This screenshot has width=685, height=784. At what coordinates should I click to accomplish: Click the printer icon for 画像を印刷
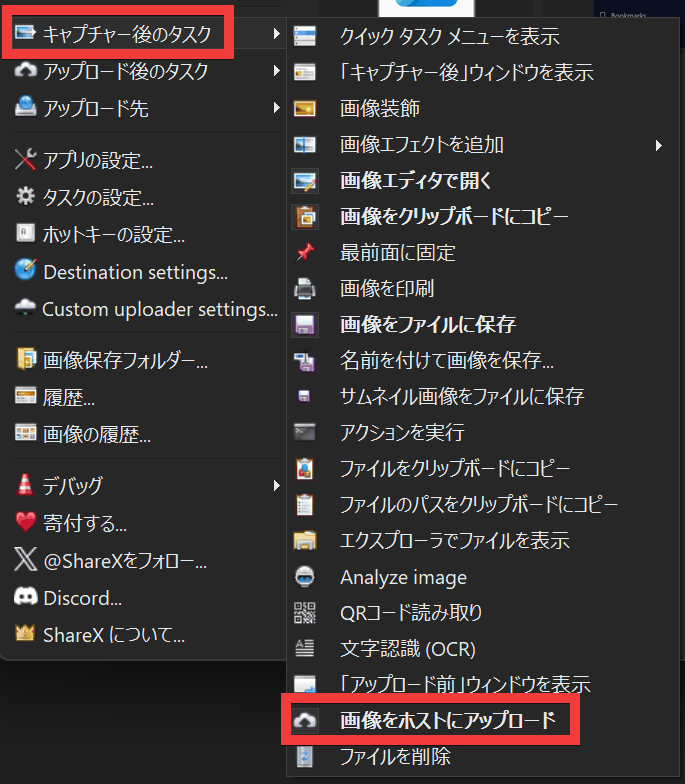click(304, 289)
